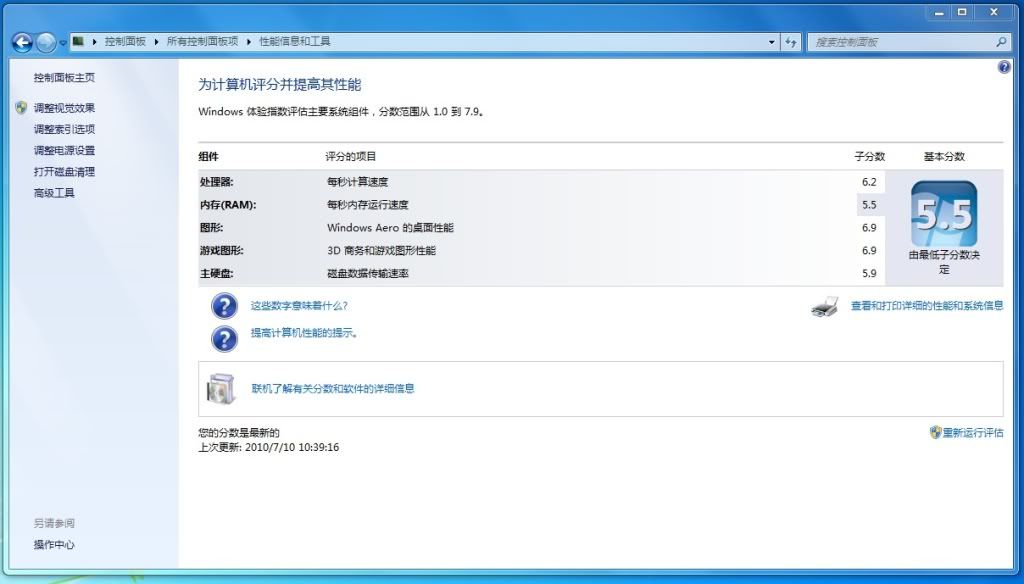Screen dimensions: 1024x584
Task: Open the recent pages dropdown arrow beside the Forward button
Action: pyautogui.click(x=63, y=43)
